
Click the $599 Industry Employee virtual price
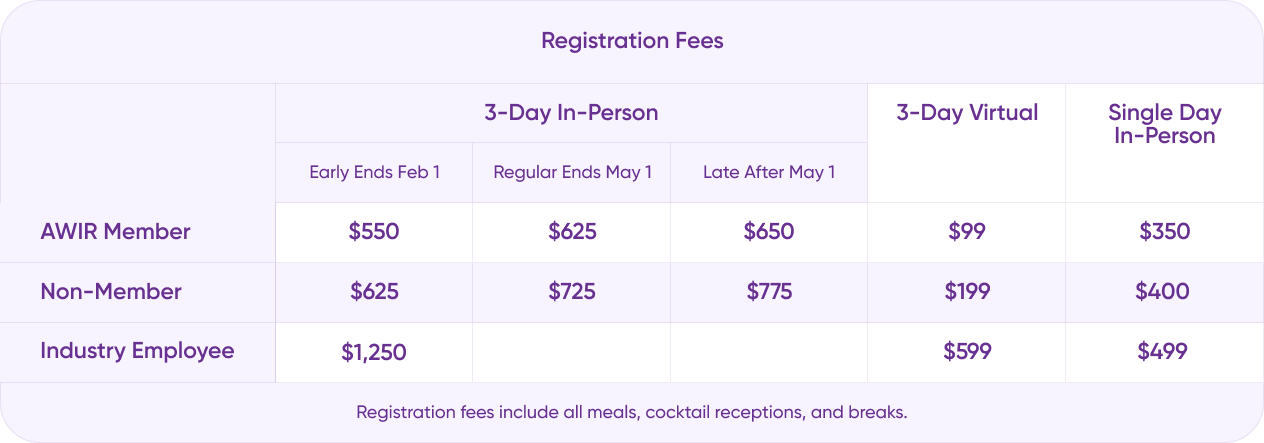coord(966,352)
